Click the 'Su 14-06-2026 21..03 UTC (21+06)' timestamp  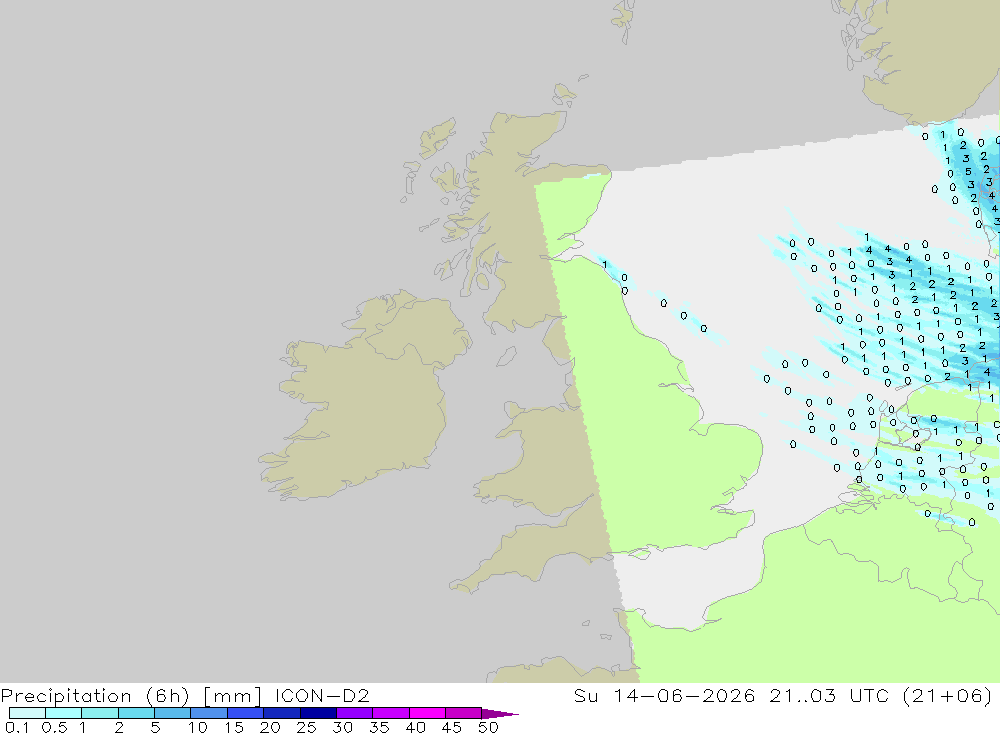[783, 695]
